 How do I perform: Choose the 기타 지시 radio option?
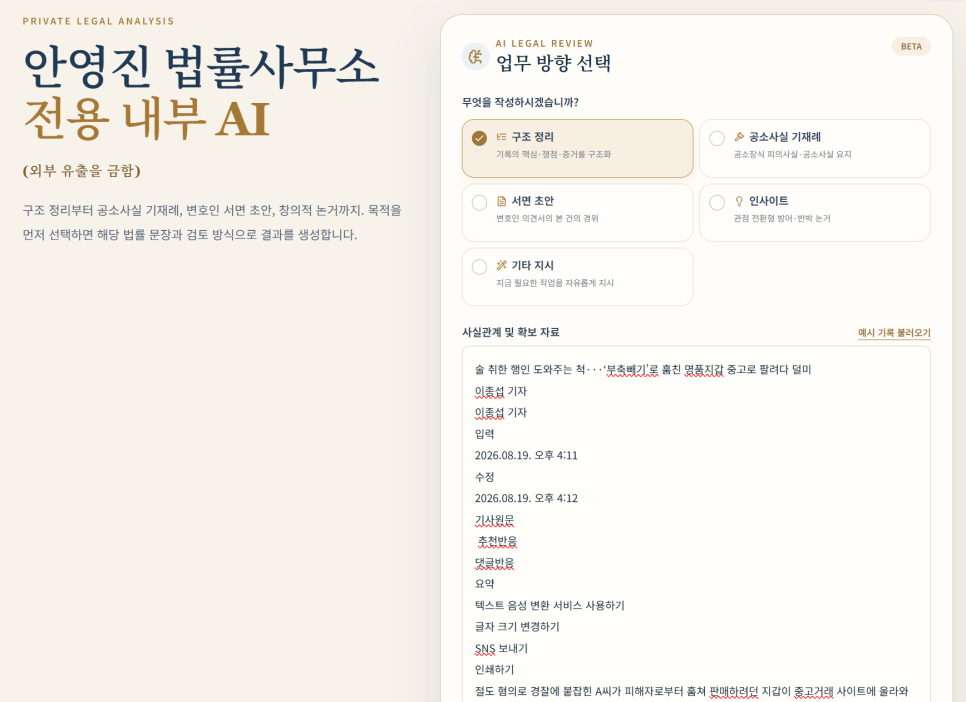point(479,267)
